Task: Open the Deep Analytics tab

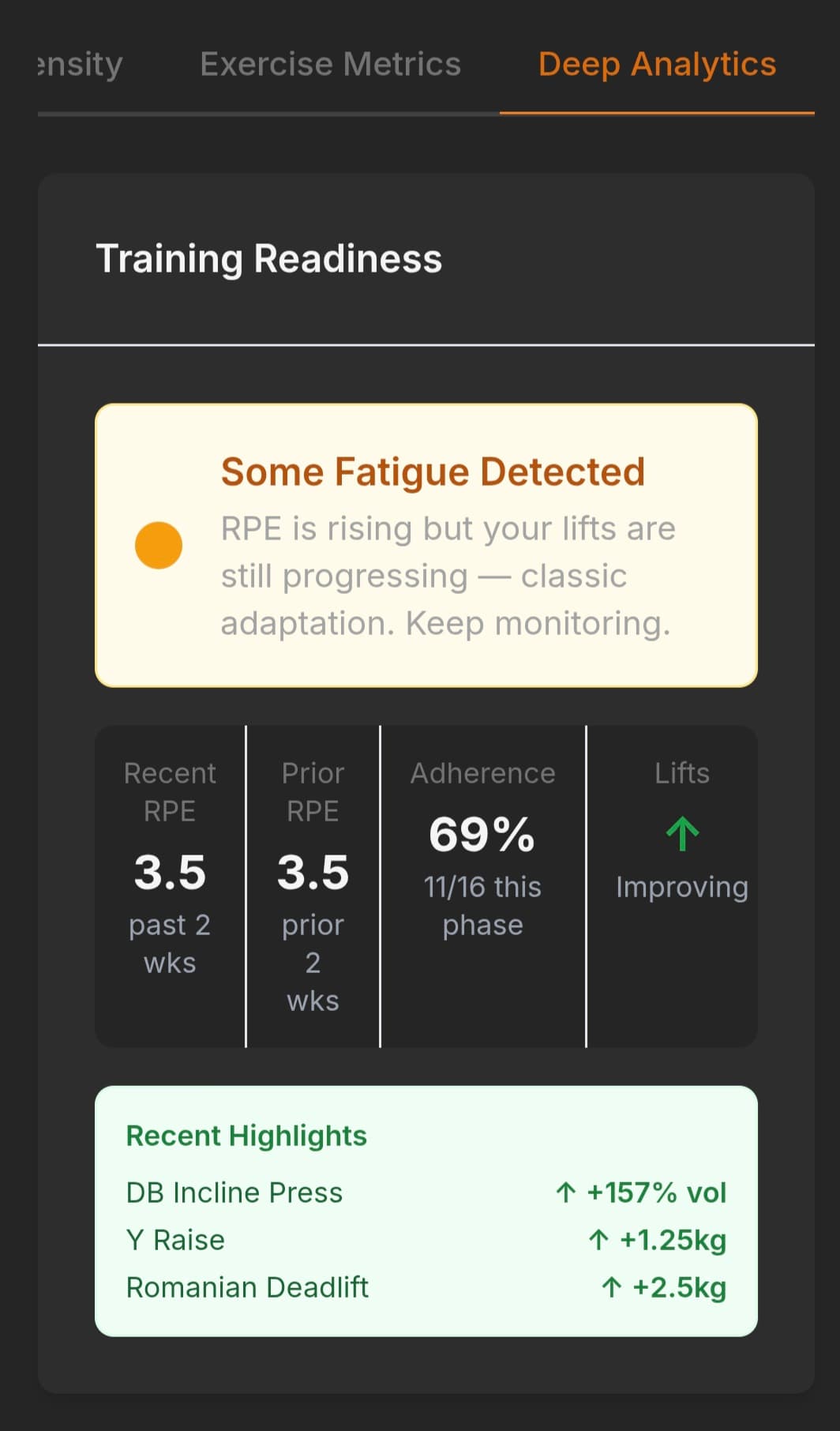Action: click(657, 64)
